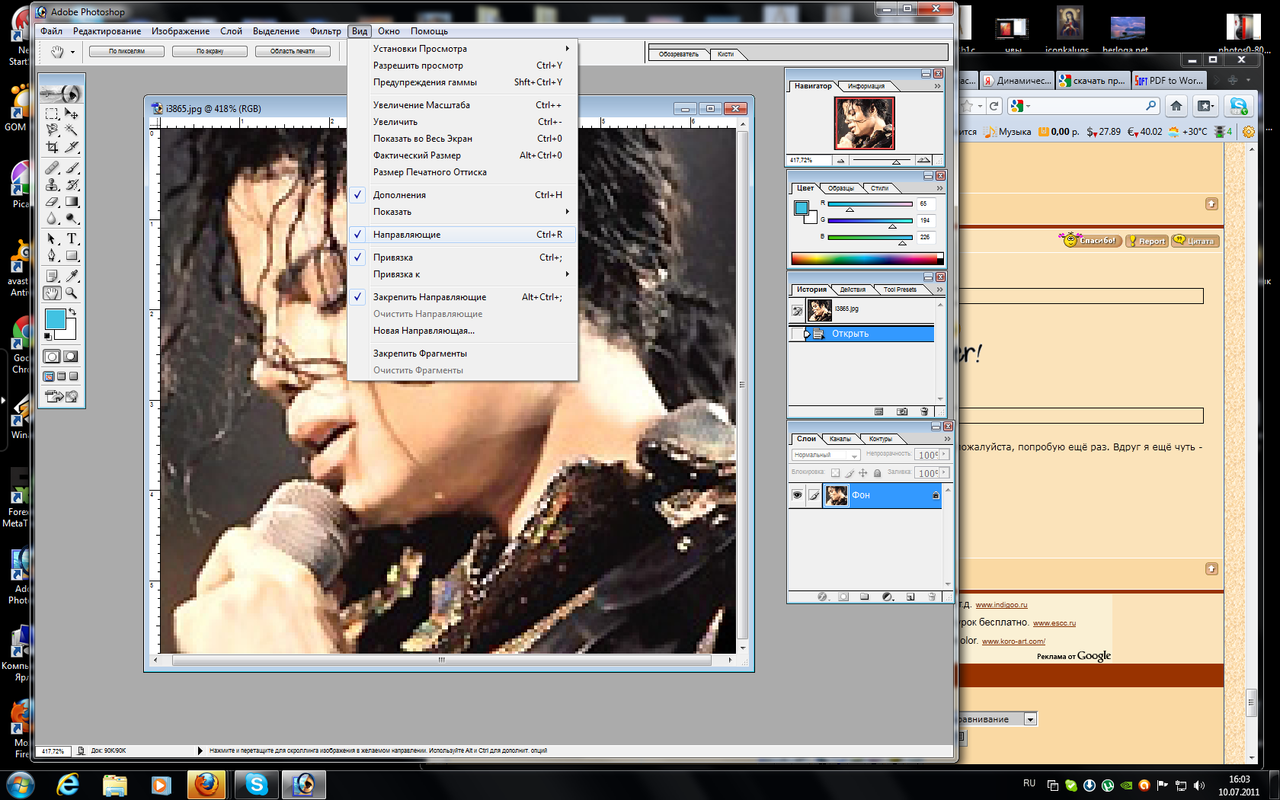
Task: Toggle Направляющие in Вид menu
Action: click(x=462, y=235)
